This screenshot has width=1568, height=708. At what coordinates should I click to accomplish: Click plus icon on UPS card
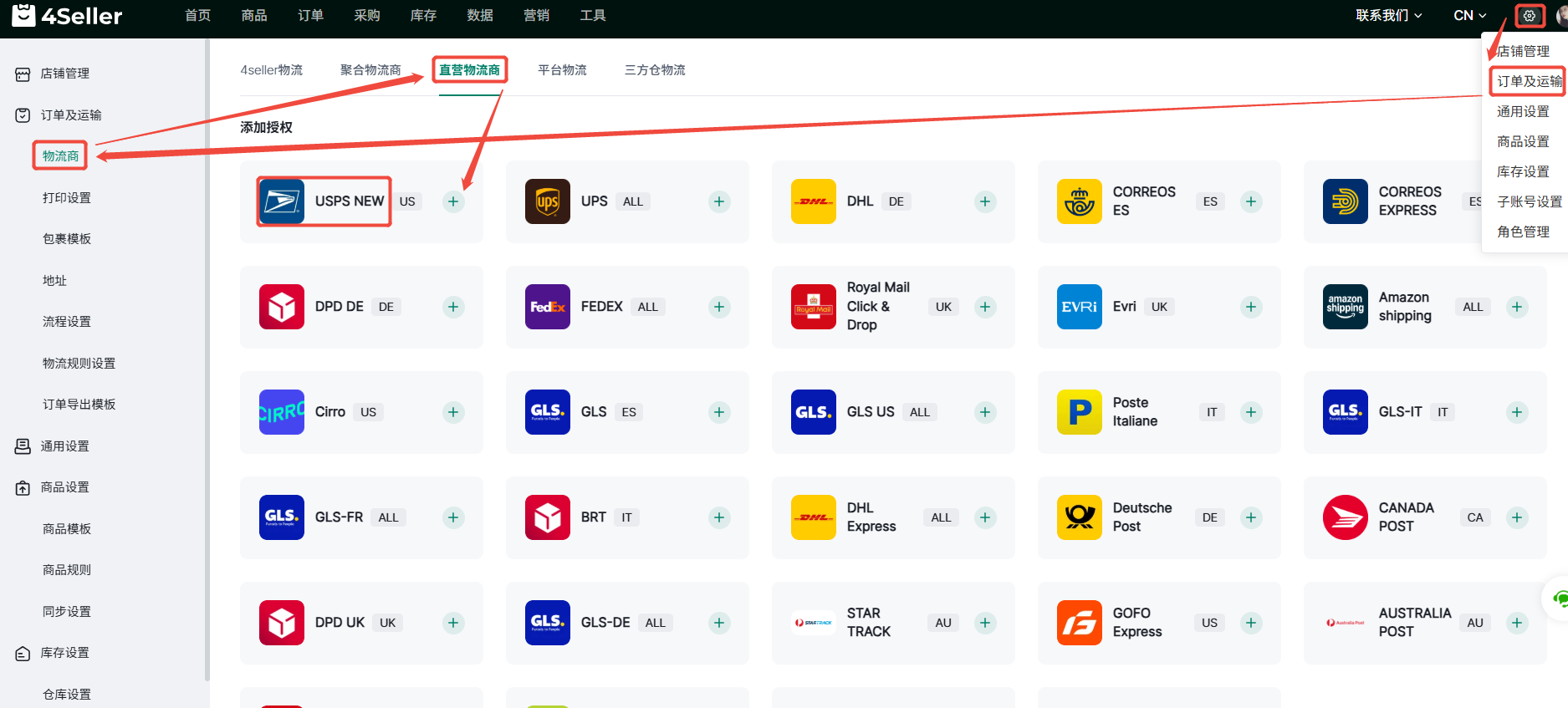coord(719,201)
